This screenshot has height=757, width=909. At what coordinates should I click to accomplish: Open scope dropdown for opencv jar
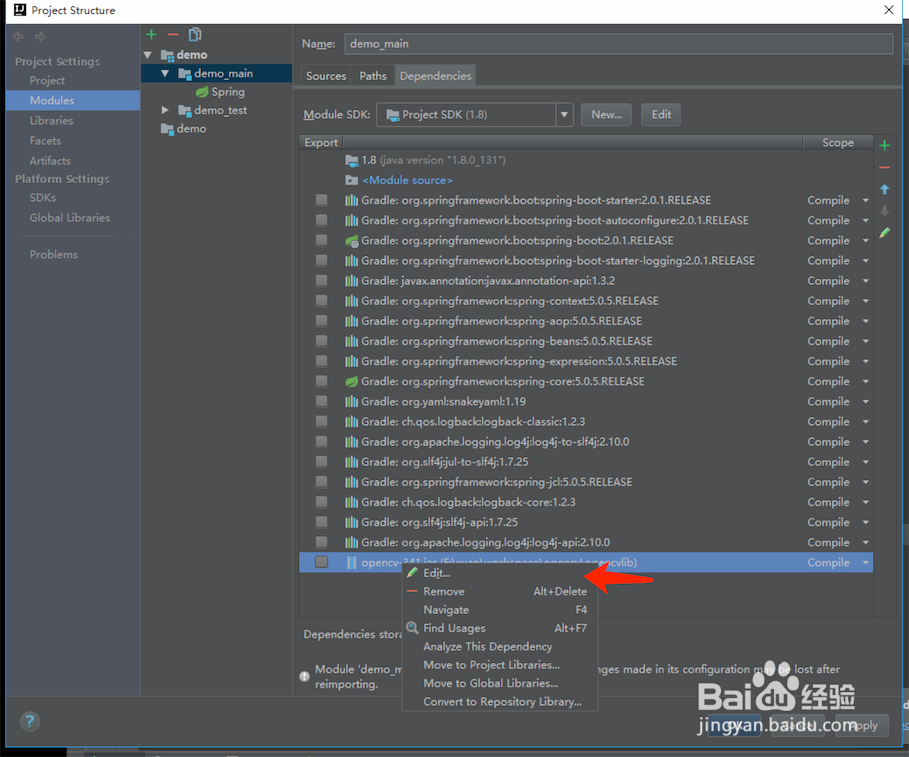866,563
